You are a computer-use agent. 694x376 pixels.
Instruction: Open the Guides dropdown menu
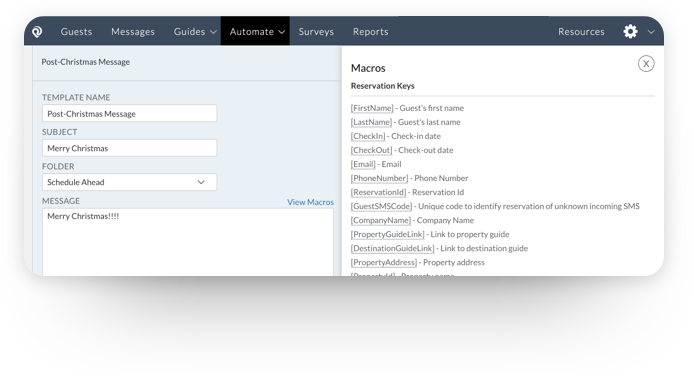point(195,31)
